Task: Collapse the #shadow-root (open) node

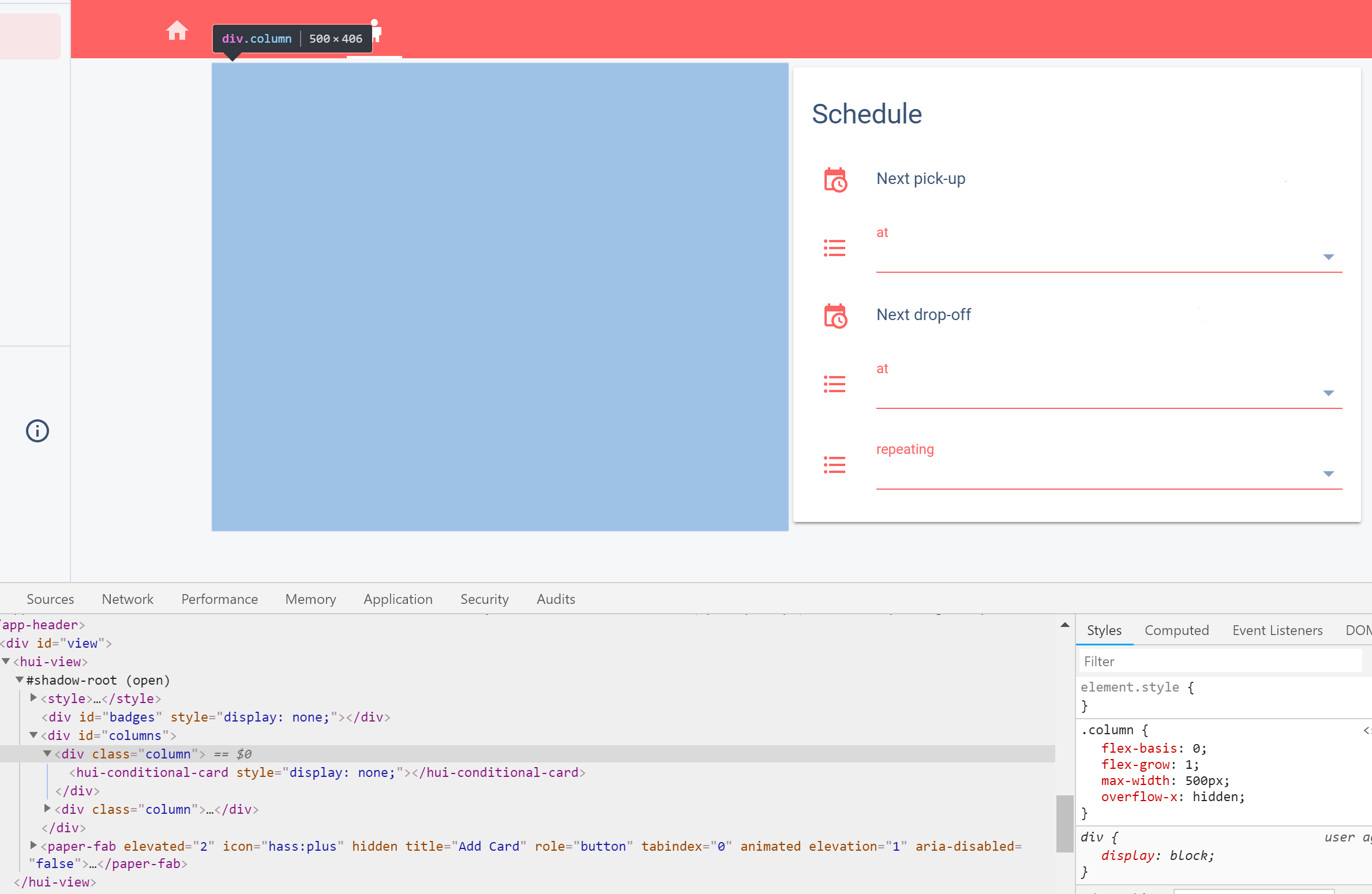Action: tap(20, 679)
